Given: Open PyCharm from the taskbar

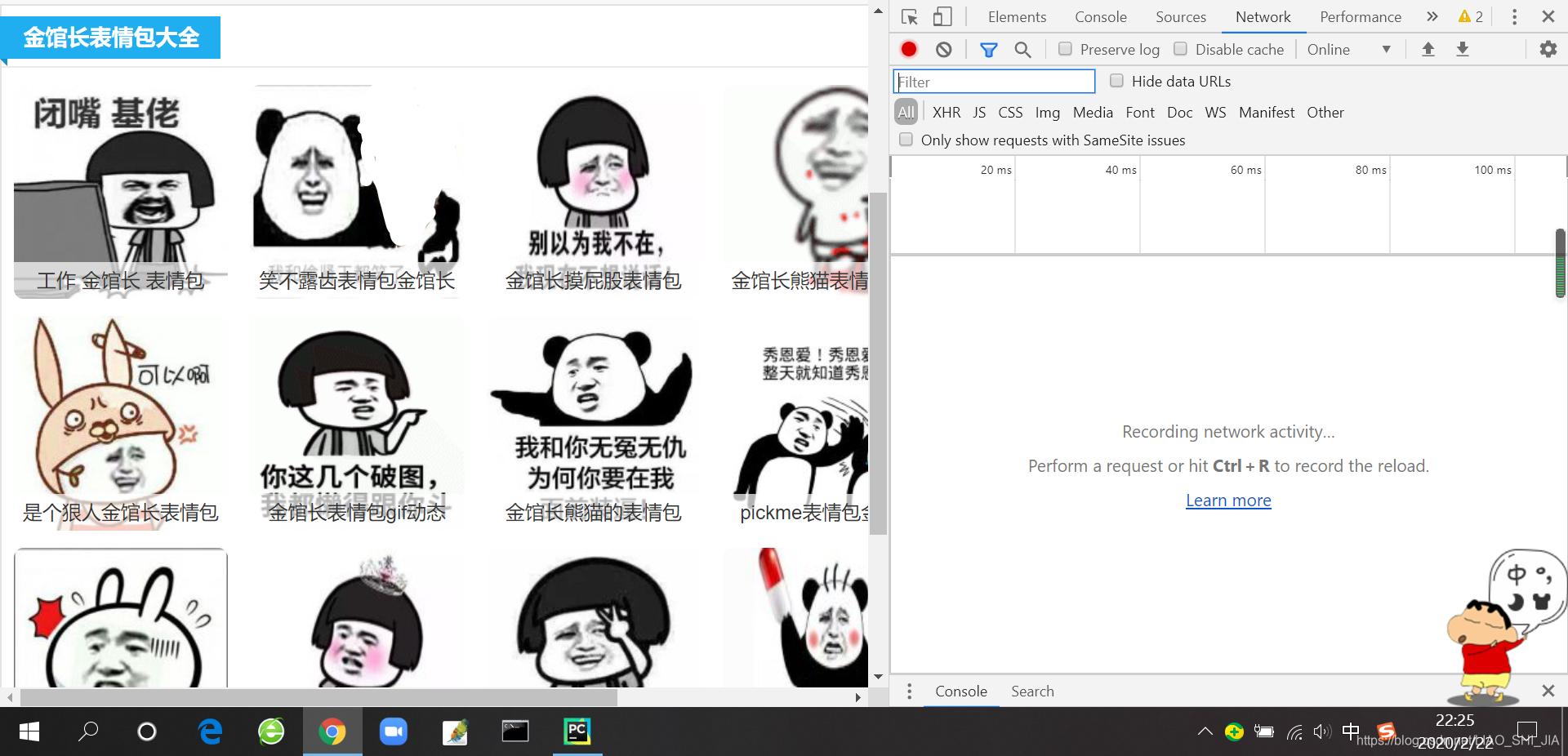Looking at the screenshot, I should [577, 732].
